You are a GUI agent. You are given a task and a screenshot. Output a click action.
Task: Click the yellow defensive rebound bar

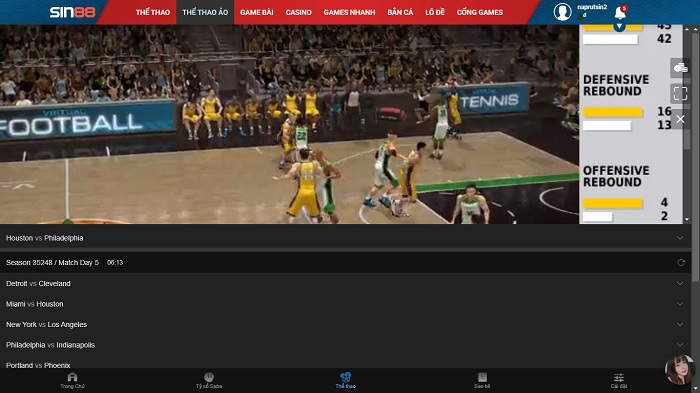click(612, 112)
